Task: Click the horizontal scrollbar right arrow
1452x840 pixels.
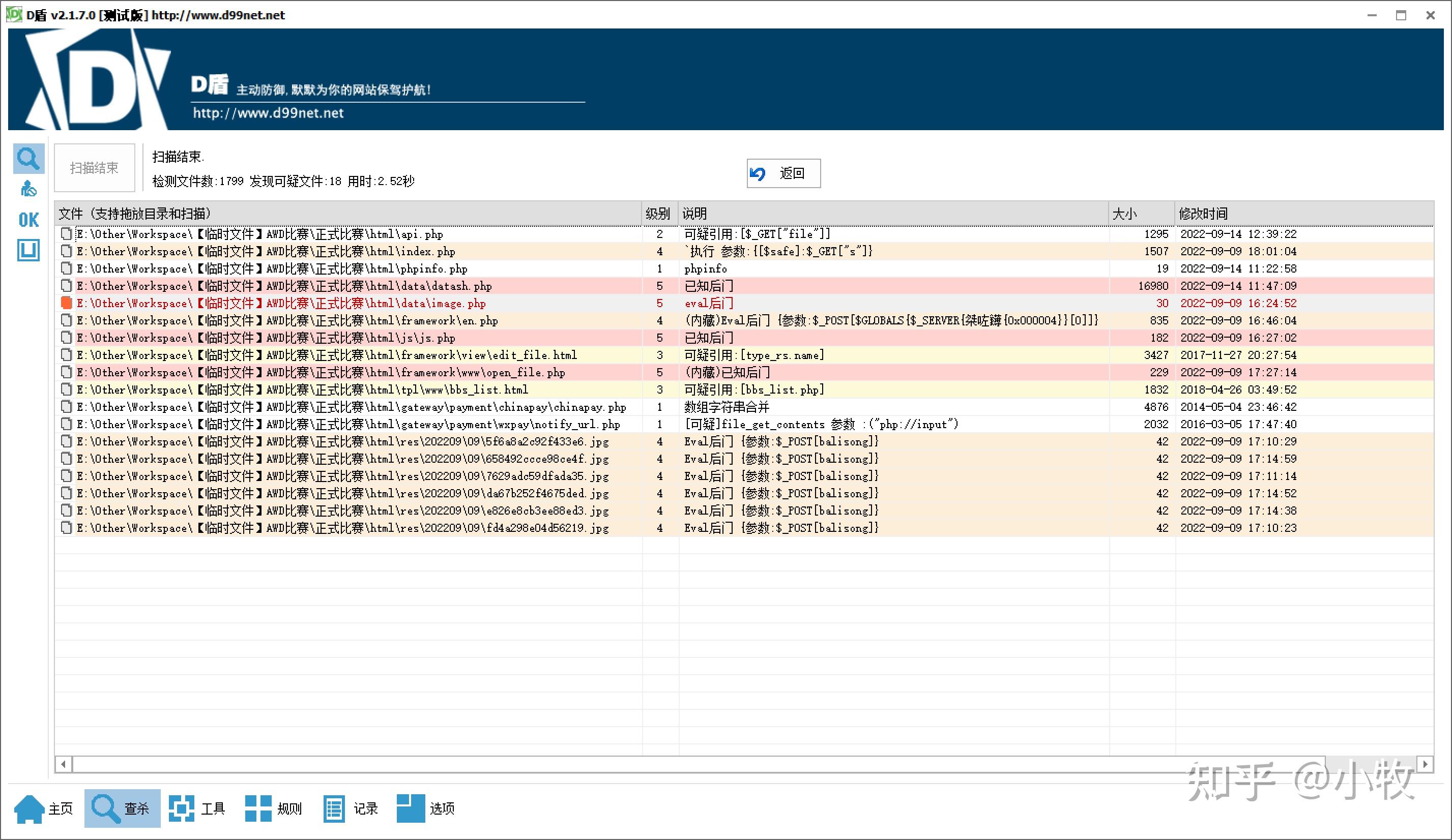Action: point(1425,764)
